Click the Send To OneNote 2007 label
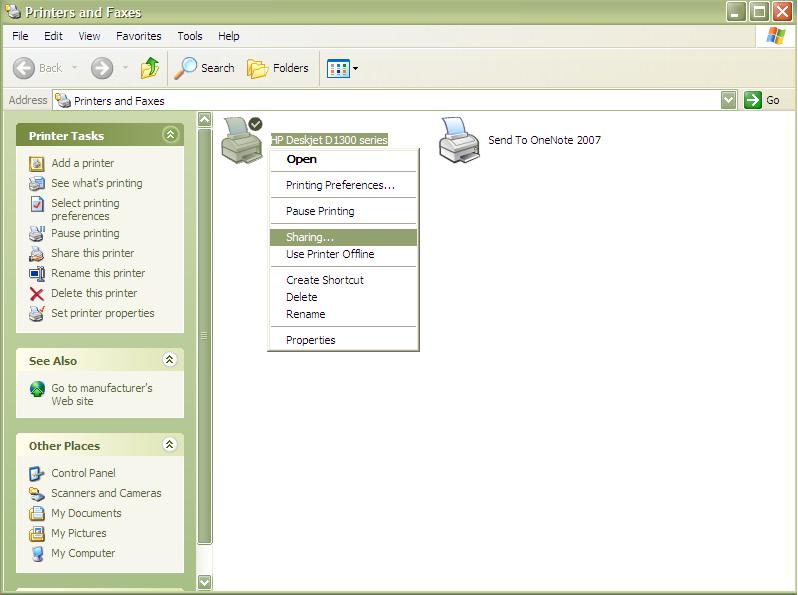The height and width of the screenshot is (595, 798). (x=545, y=140)
